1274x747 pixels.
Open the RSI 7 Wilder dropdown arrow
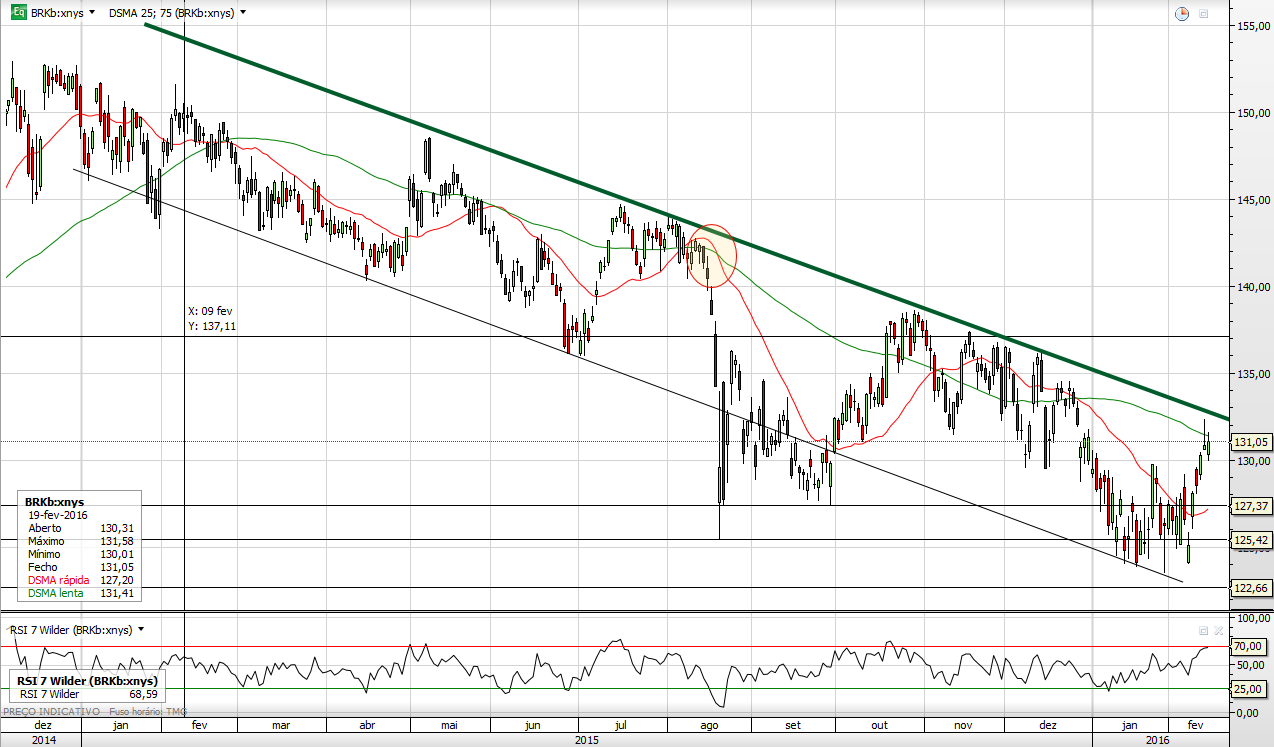(141, 629)
